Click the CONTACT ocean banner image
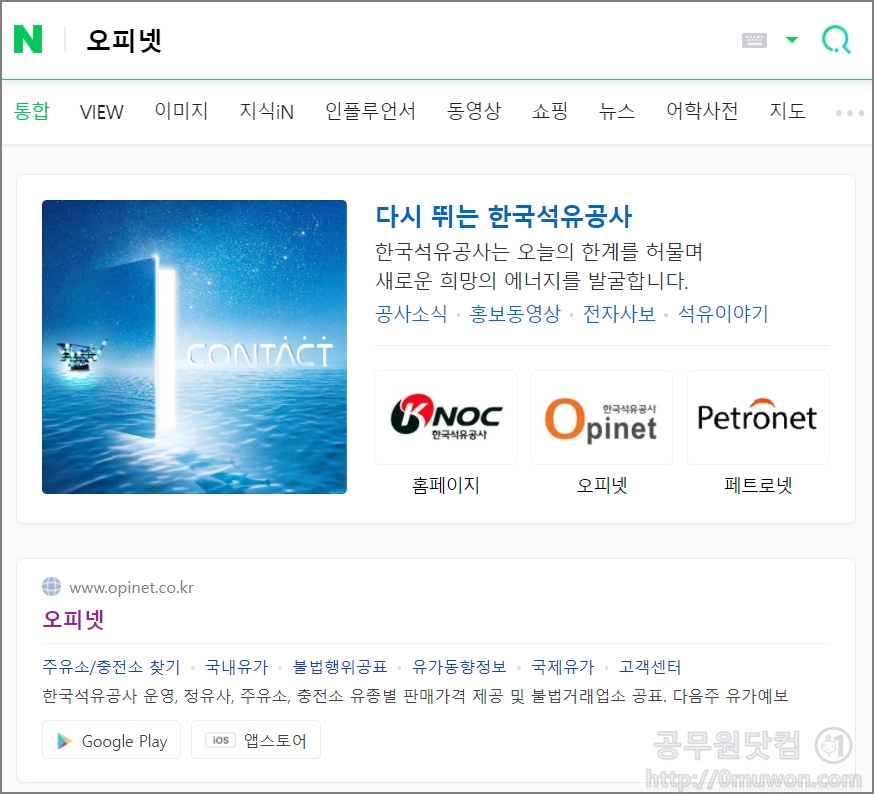Viewport: 874px width, 794px height. (x=195, y=347)
